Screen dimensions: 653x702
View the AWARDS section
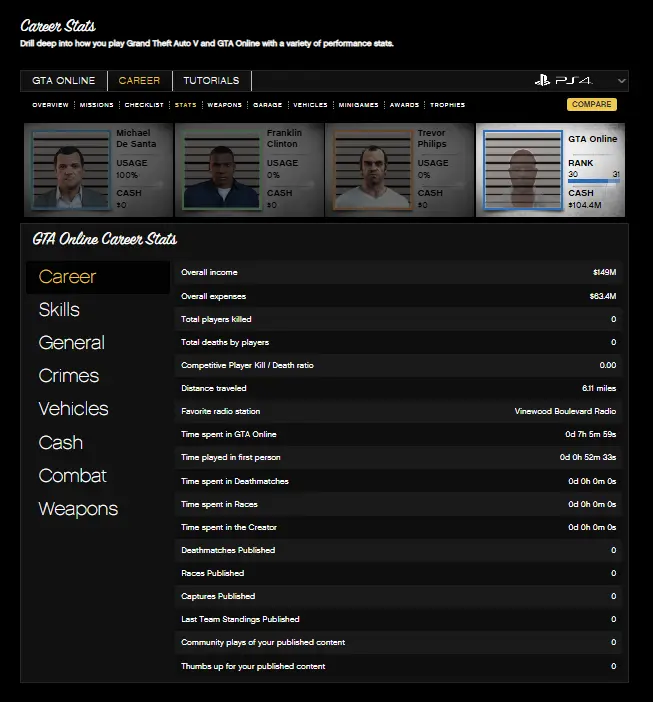coord(404,105)
